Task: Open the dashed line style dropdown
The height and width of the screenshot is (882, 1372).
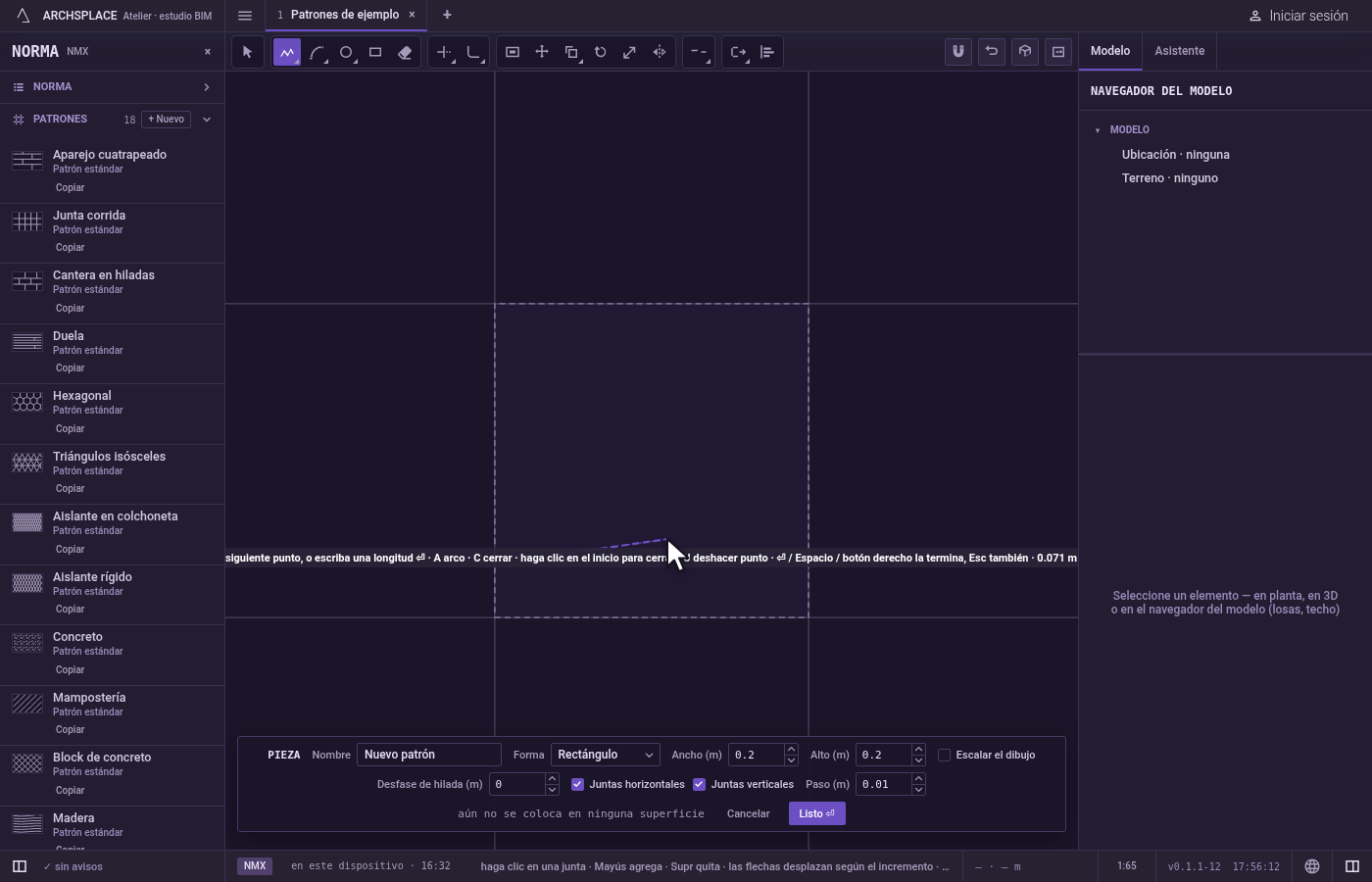Action: pos(699,52)
